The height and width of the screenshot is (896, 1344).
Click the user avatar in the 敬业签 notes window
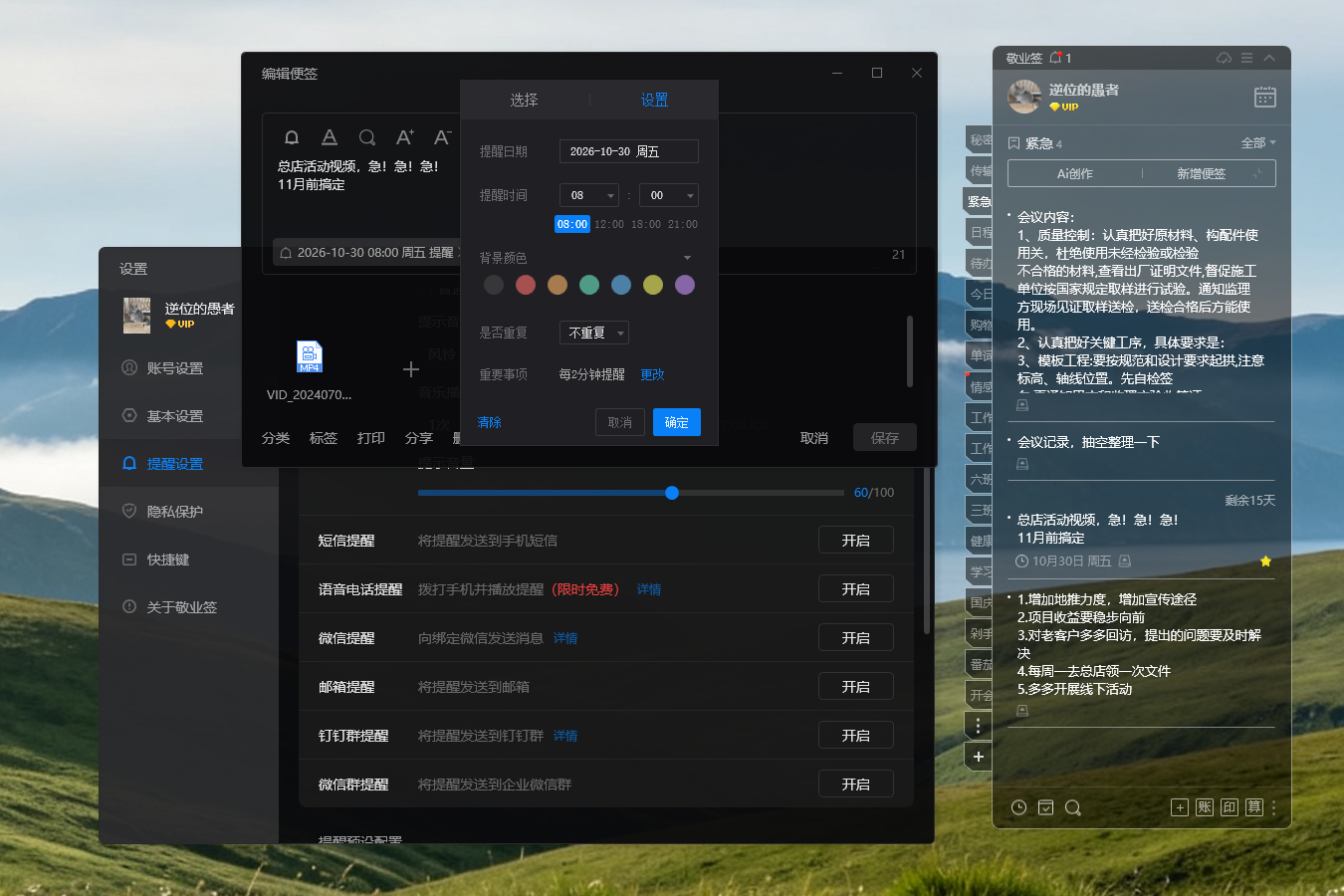coord(1024,97)
